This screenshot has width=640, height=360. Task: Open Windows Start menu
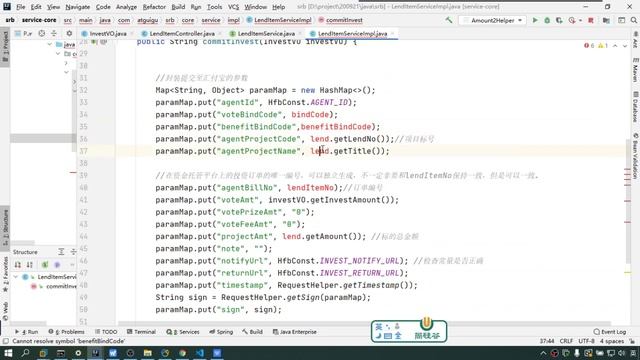click(x=8, y=353)
